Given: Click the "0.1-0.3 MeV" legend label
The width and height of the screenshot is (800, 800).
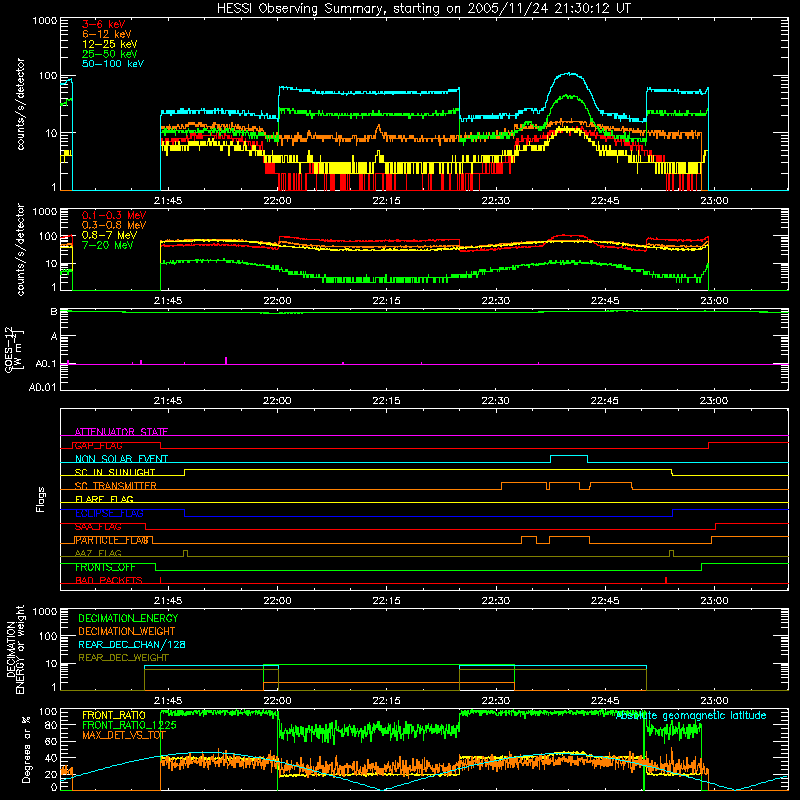Looking at the screenshot, I should [114, 215].
